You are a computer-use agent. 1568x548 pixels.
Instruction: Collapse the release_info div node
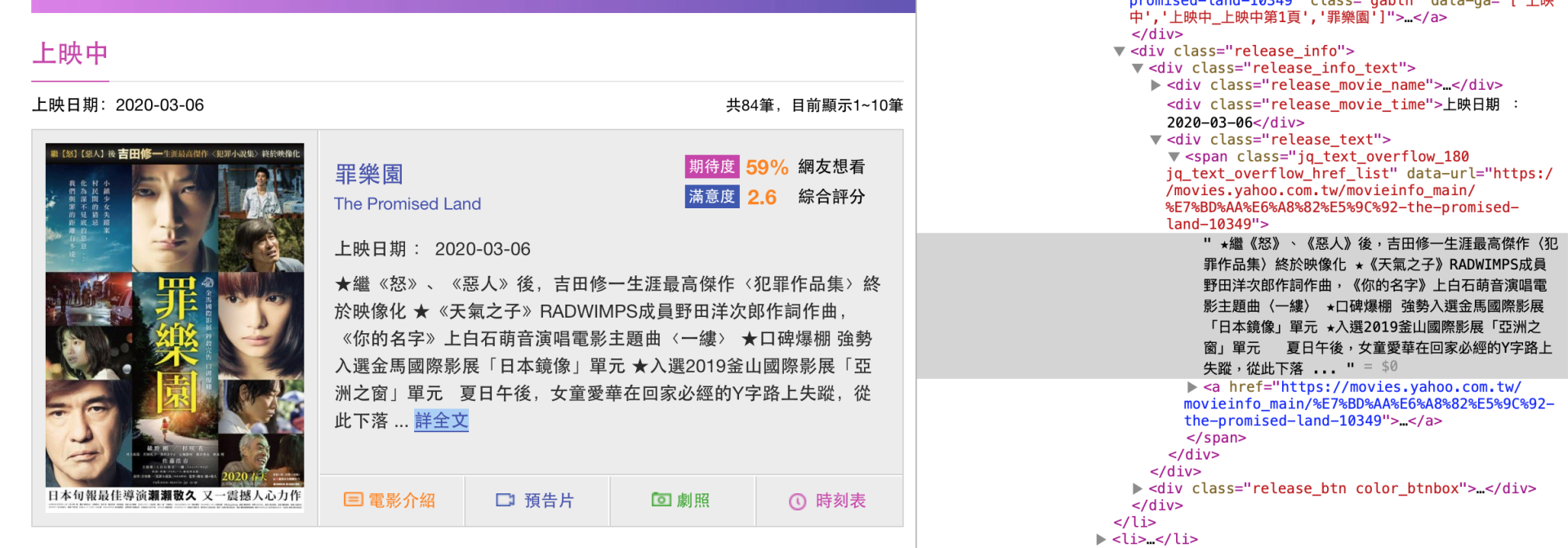click(1120, 51)
